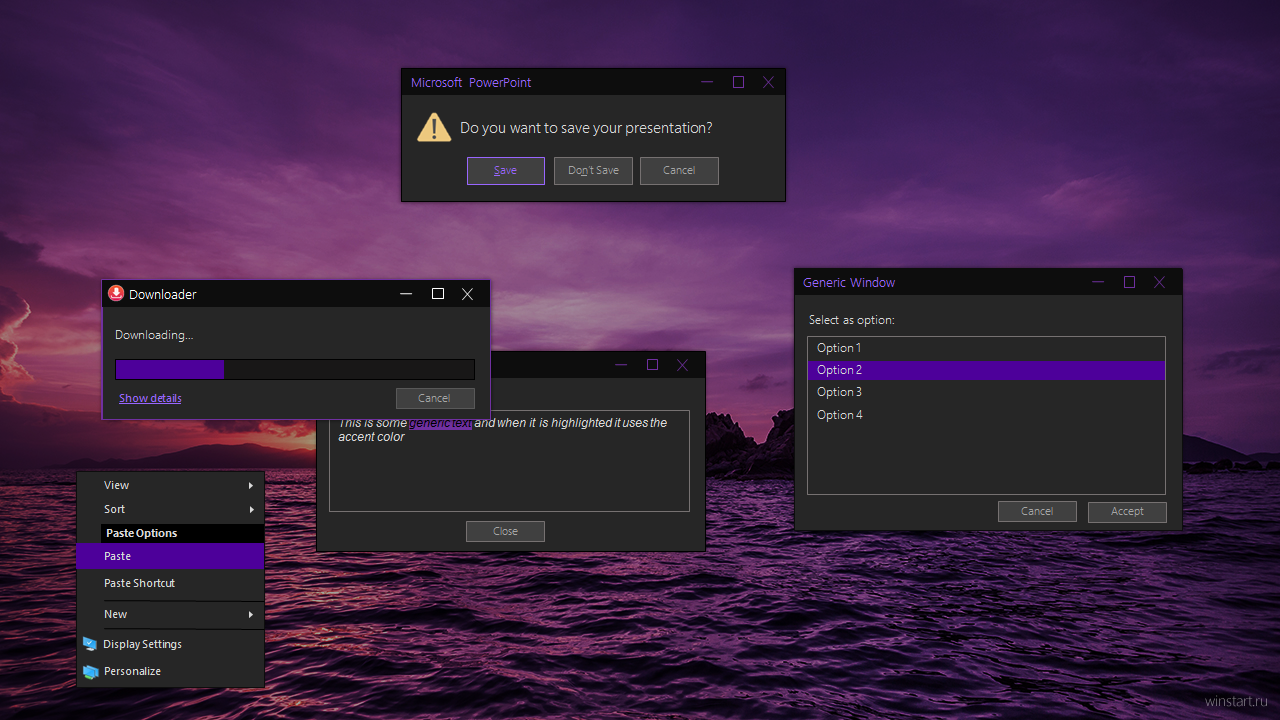
Task: Expand the New submenu arrow
Action: pyautogui.click(x=251, y=614)
